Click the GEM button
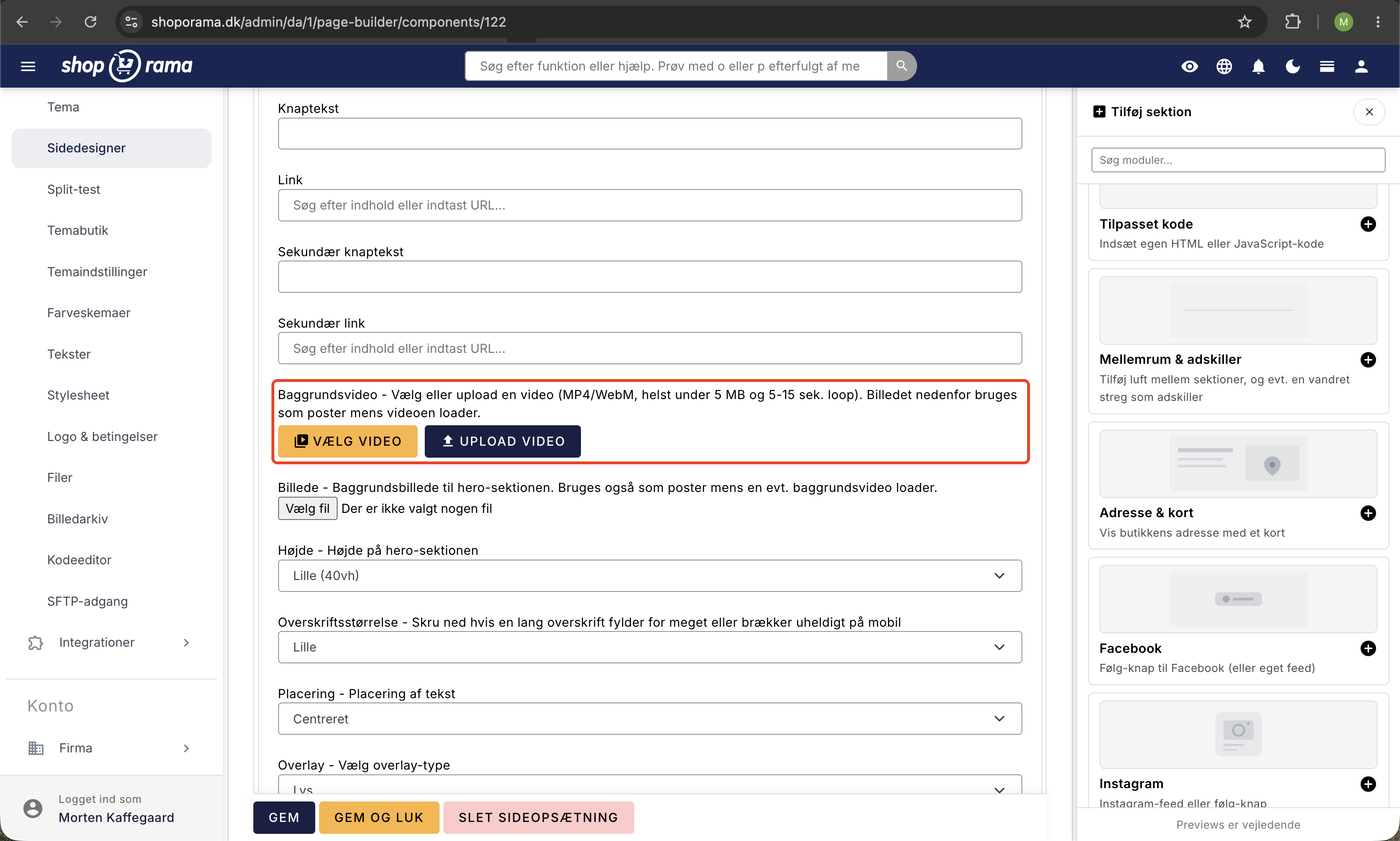 click(x=284, y=817)
